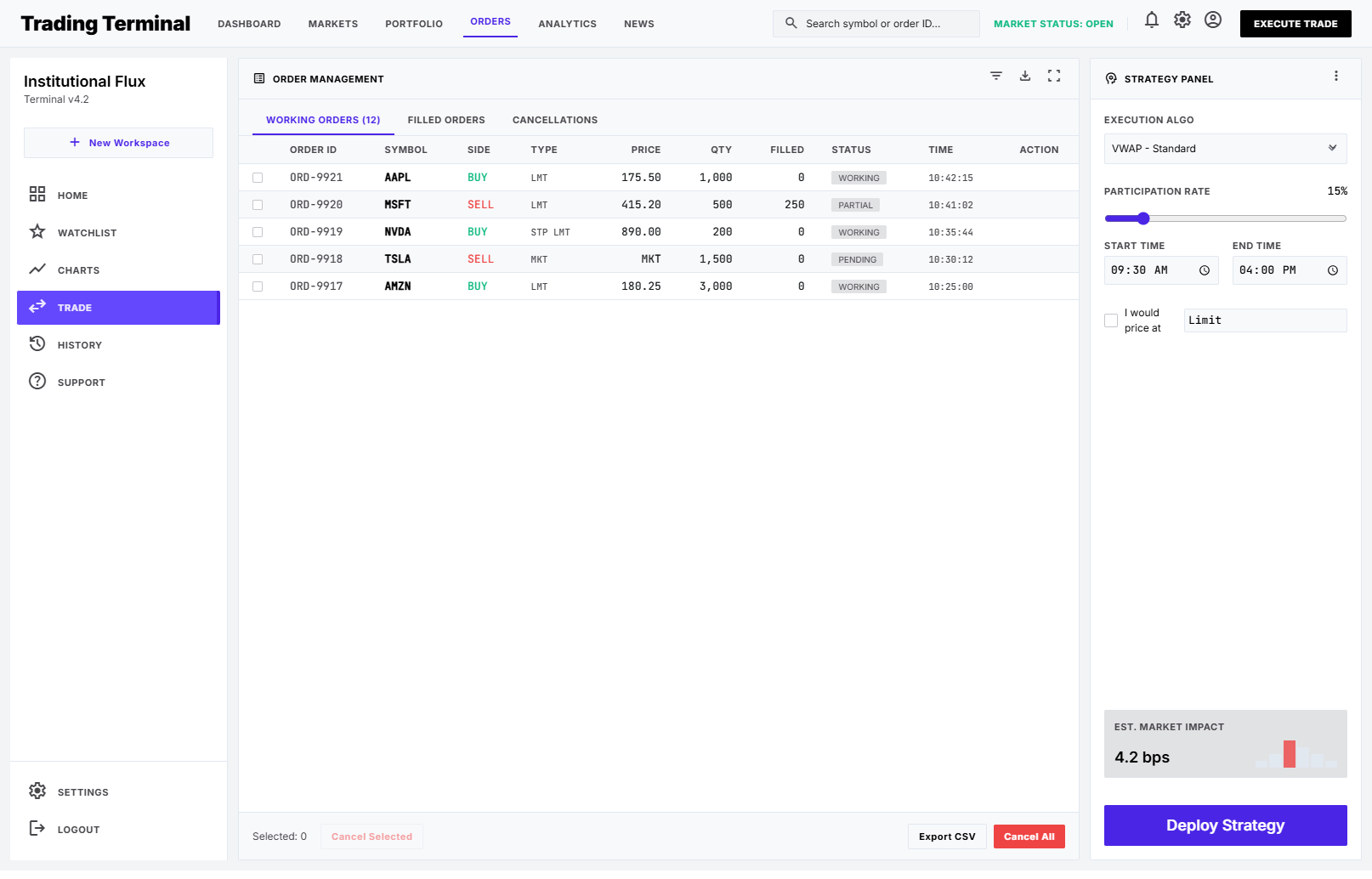
Task: Click the Watchlist star icon
Action: tap(37, 231)
